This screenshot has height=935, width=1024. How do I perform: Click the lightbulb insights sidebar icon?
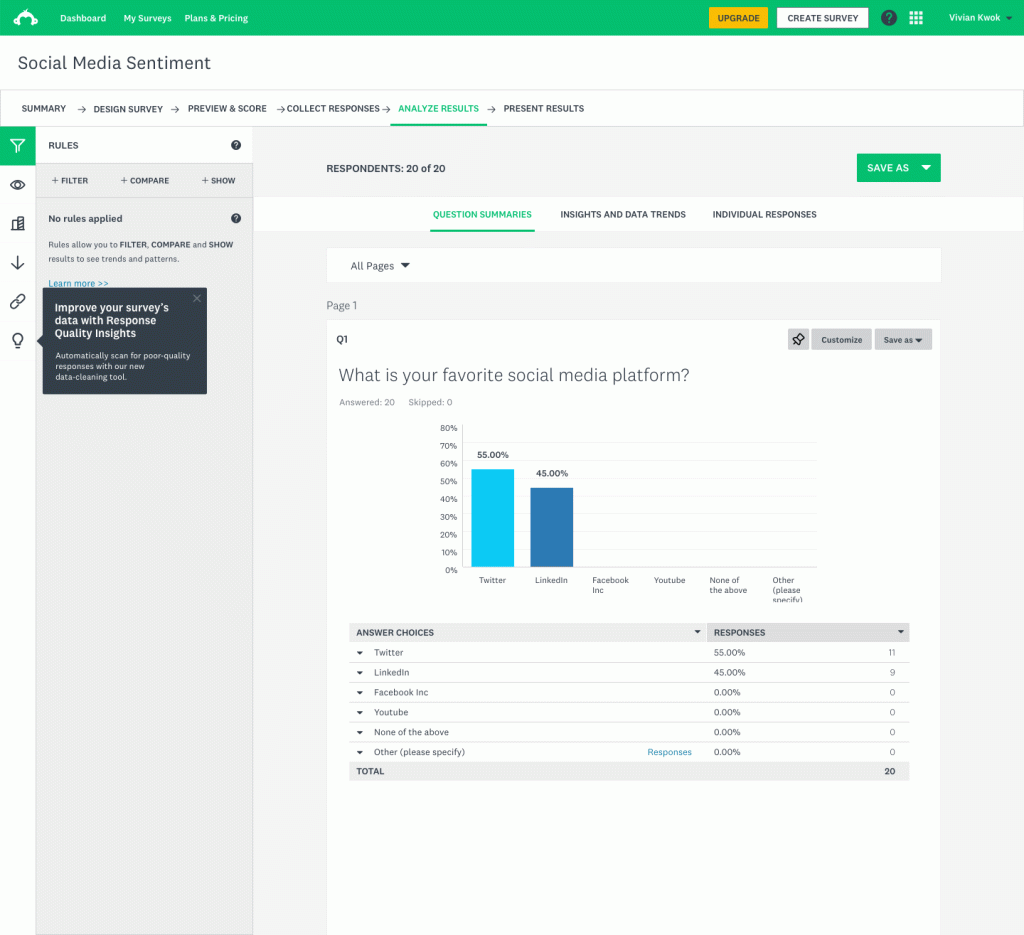coord(18,340)
